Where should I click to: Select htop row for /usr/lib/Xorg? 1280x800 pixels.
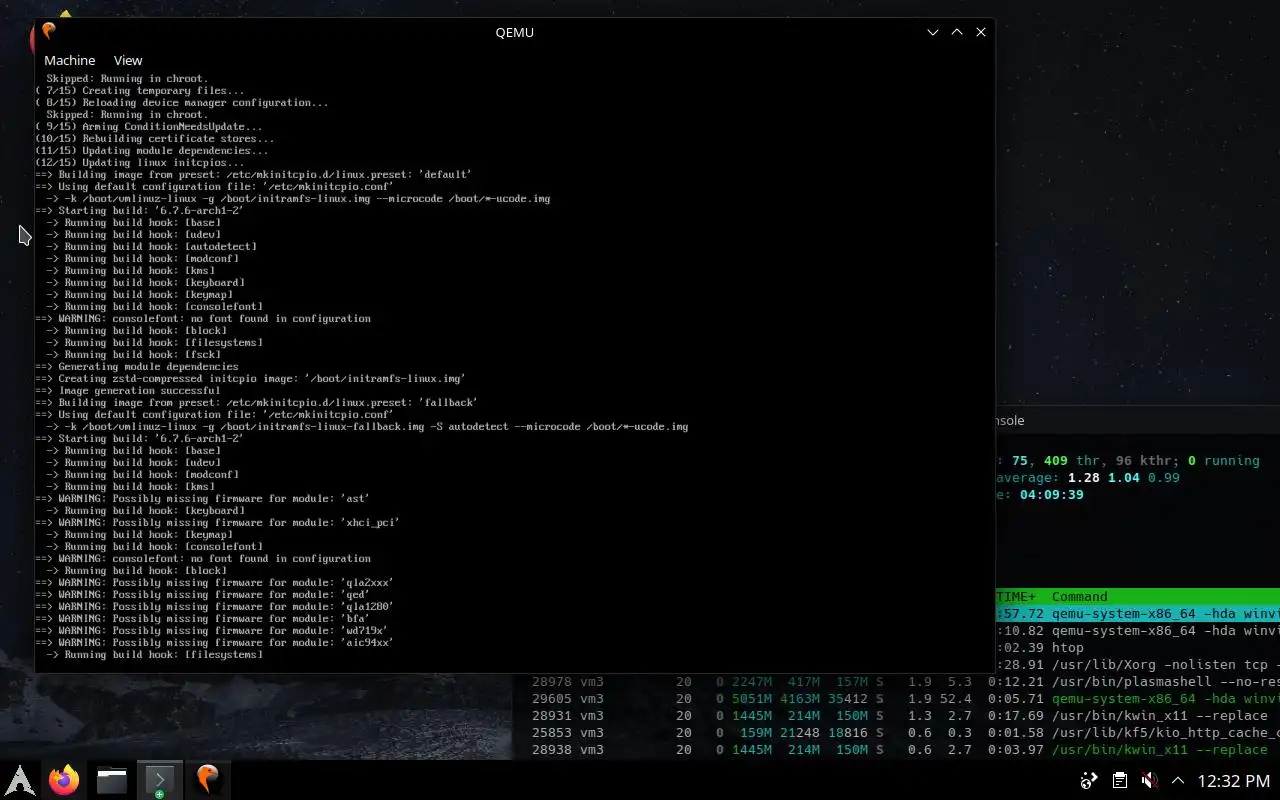click(x=1138, y=664)
